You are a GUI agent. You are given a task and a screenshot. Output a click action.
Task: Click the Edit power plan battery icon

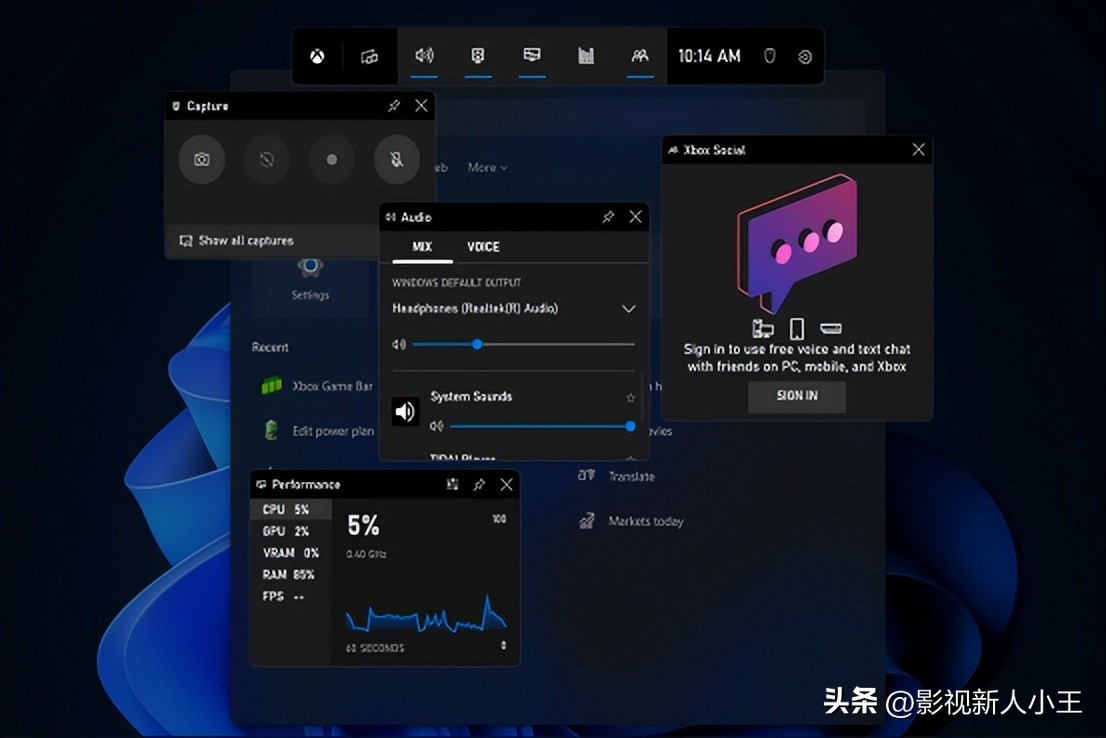pos(272,430)
